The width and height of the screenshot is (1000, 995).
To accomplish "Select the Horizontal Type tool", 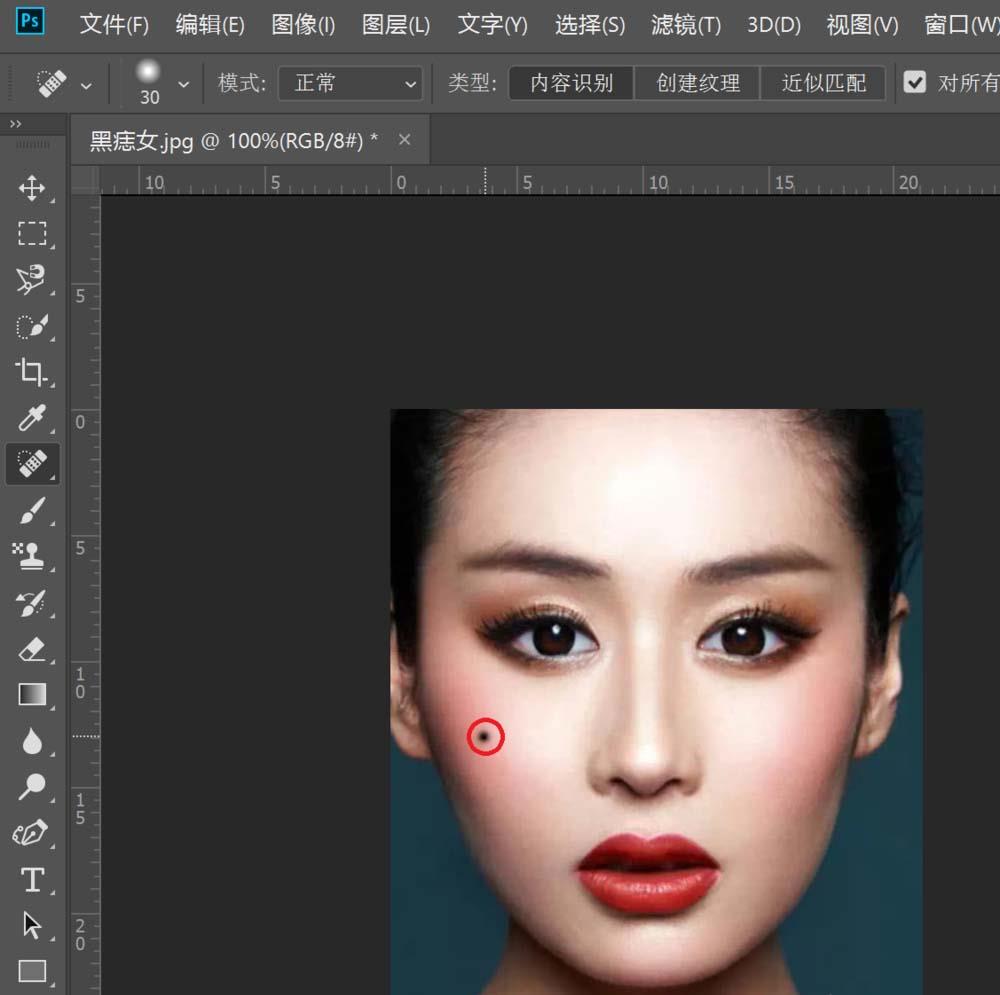I will point(32,880).
